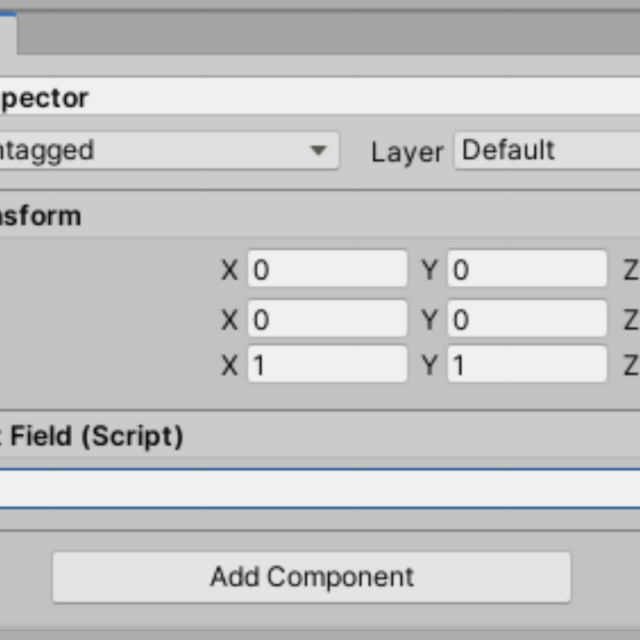Click the Rotation Y value field
The width and height of the screenshot is (640, 640).
(x=527, y=318)
